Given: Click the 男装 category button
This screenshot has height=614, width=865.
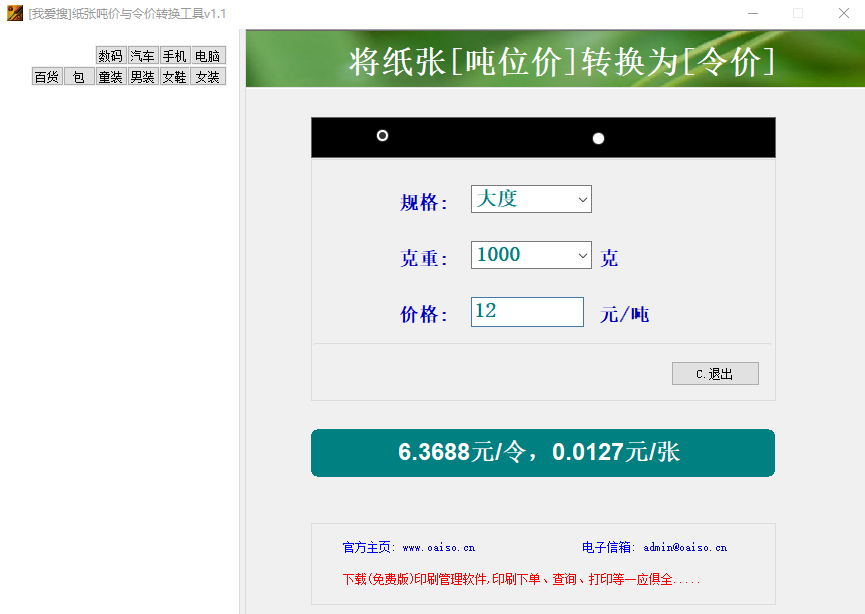Looking at the screenshot, I should point(143,77).
